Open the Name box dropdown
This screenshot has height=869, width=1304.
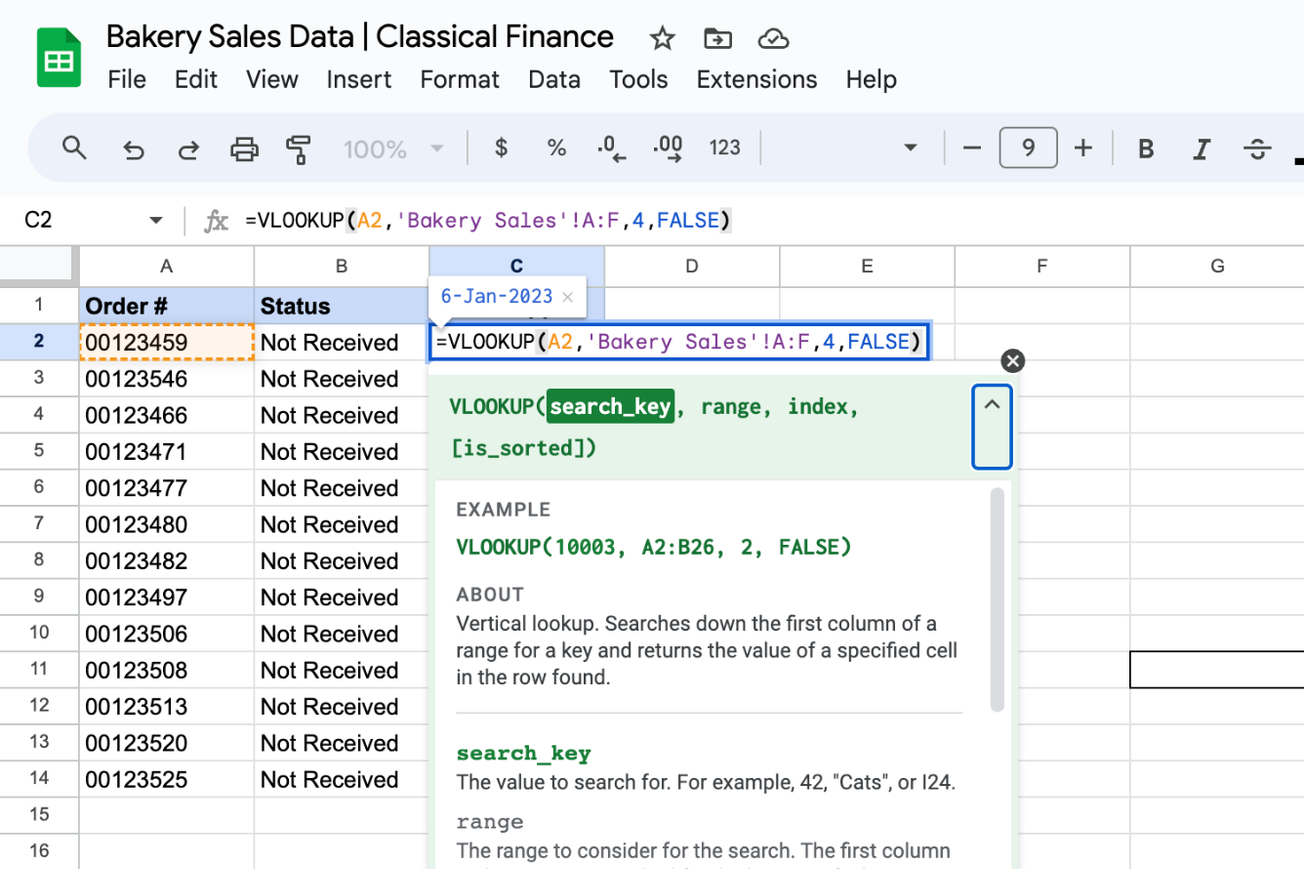point(156,220)
